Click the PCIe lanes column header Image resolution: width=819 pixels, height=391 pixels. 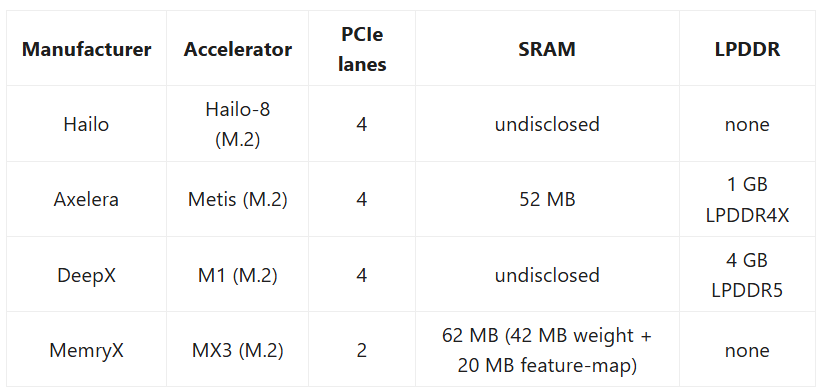[x=362, y=49]
